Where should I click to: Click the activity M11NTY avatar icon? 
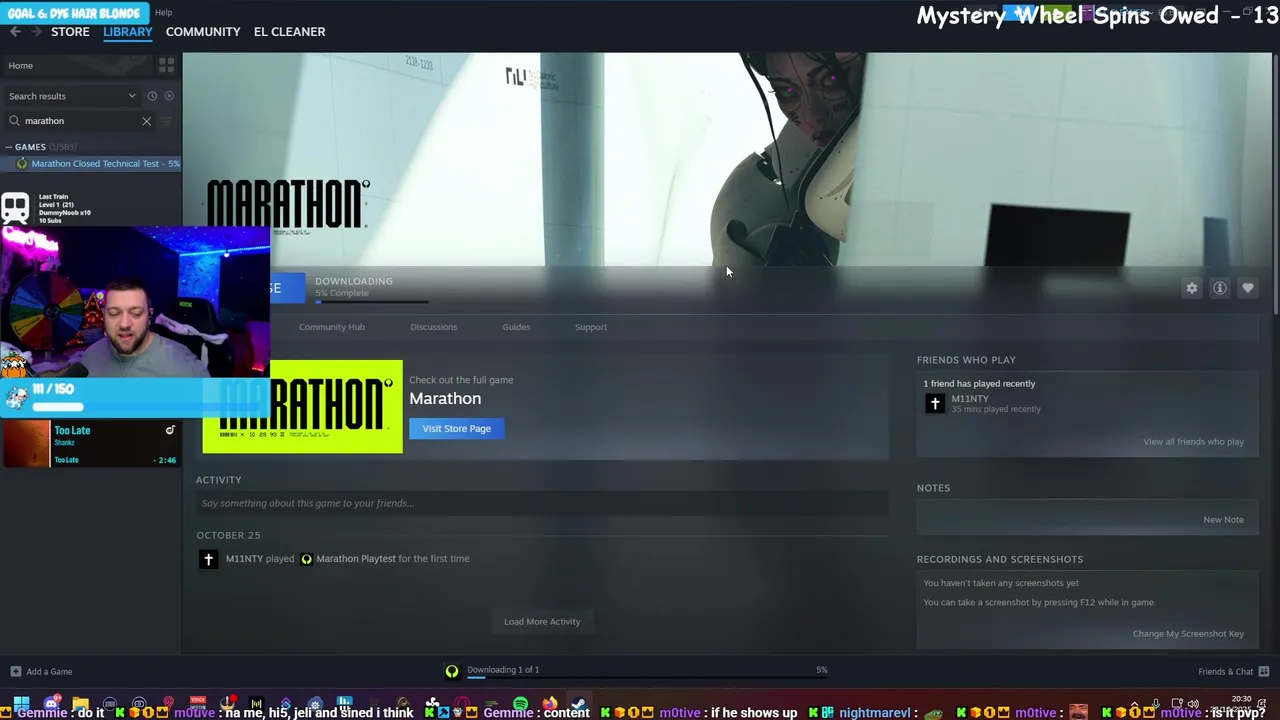(208, 559)
